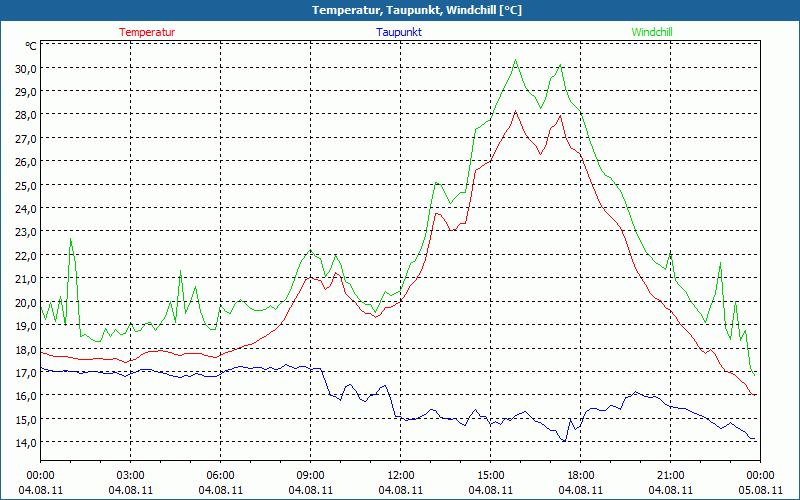800x500 pixels.
Task: Click the '19,0' y-axis value
Action: [x=26, y=326]
